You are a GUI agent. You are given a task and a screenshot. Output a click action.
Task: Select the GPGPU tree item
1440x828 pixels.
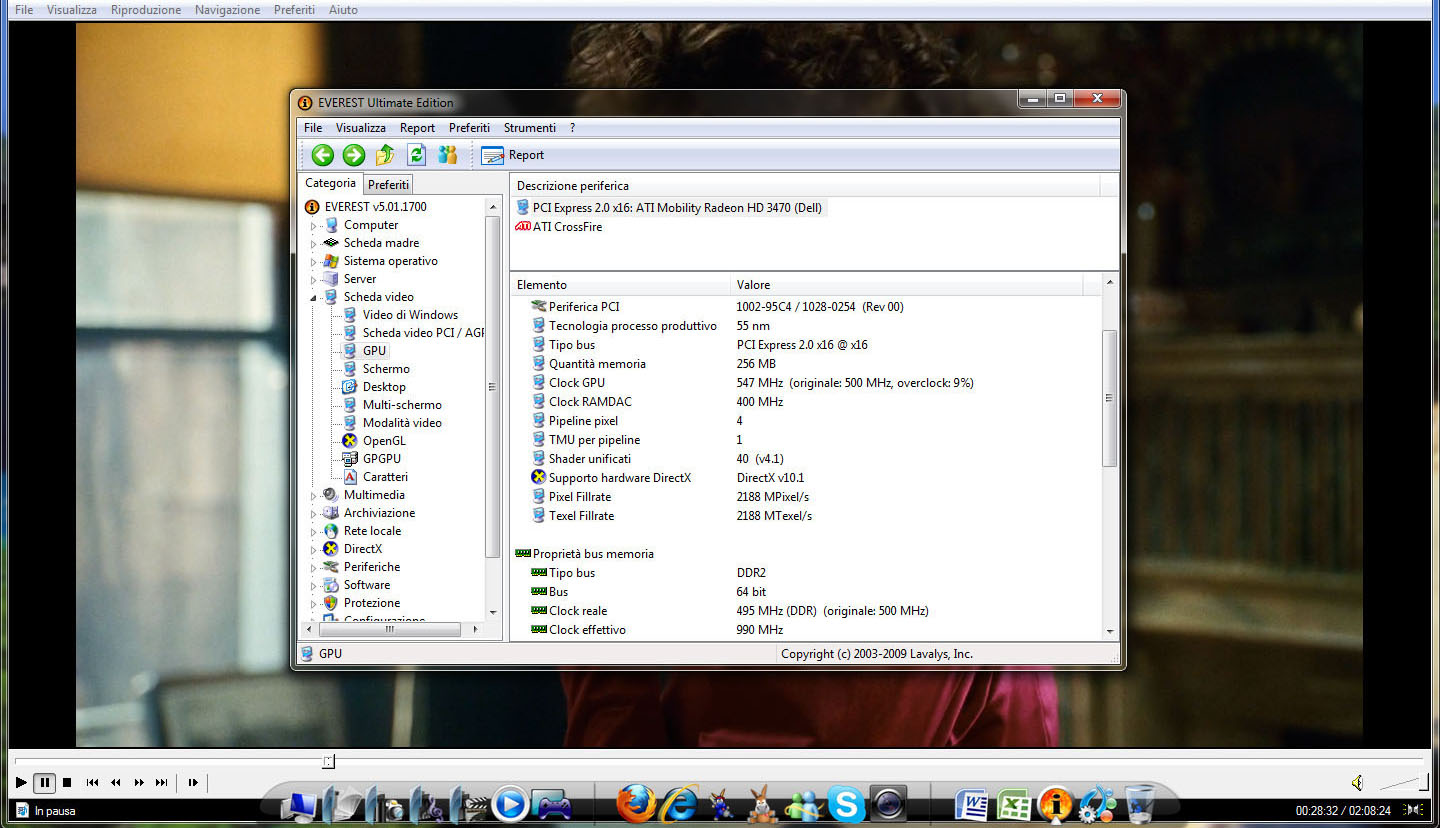pos(382,459)
